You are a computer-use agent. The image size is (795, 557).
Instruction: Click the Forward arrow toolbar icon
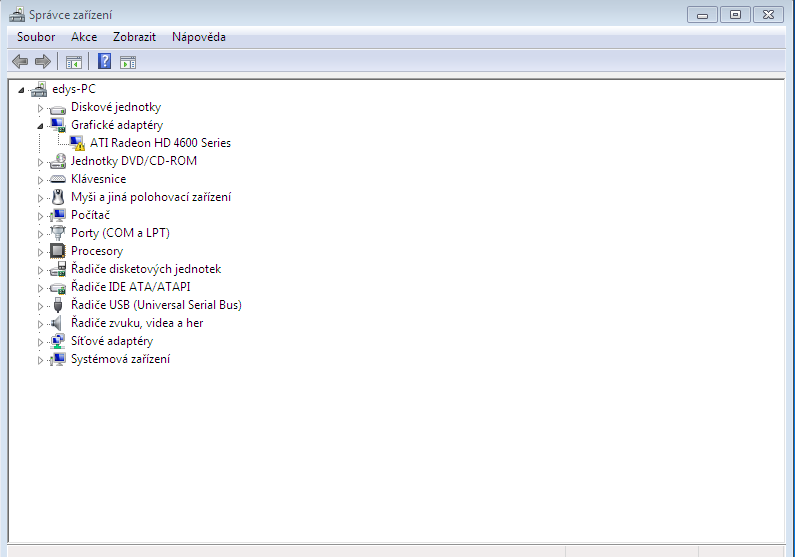tap(43, 62)
